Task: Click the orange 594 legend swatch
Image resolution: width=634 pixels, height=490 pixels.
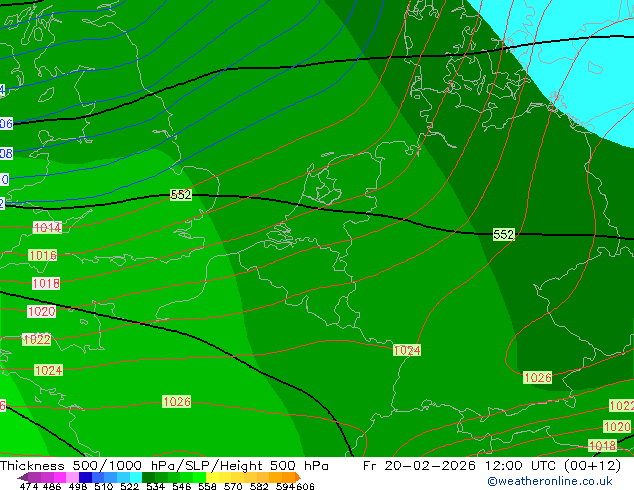Action: (x=289, y=477)
